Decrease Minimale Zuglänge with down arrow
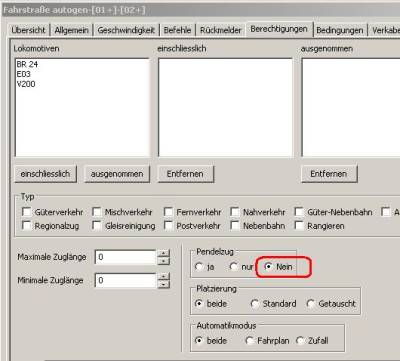400x361 pixels. [163, 284]
